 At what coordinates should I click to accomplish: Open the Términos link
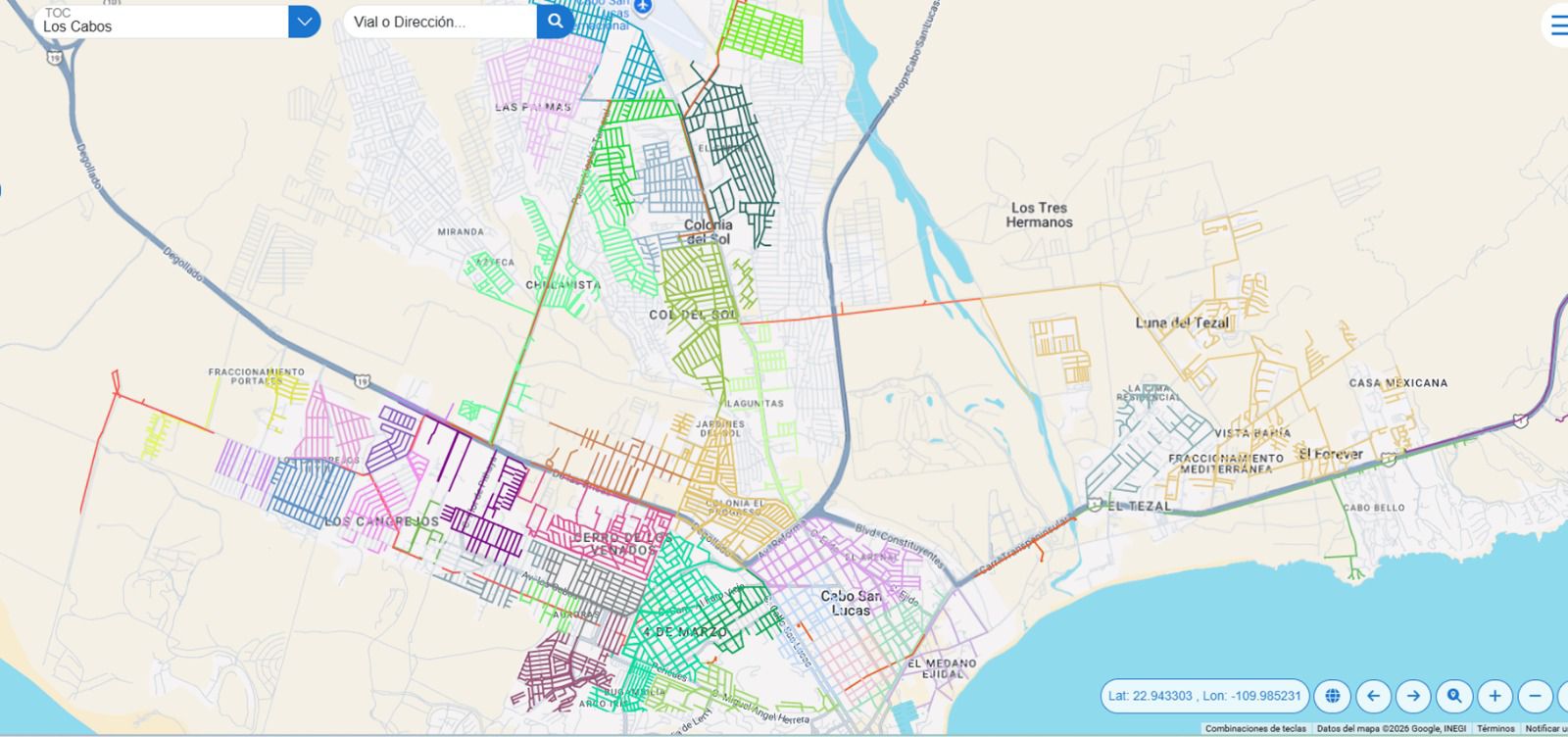click(1495, 729)
